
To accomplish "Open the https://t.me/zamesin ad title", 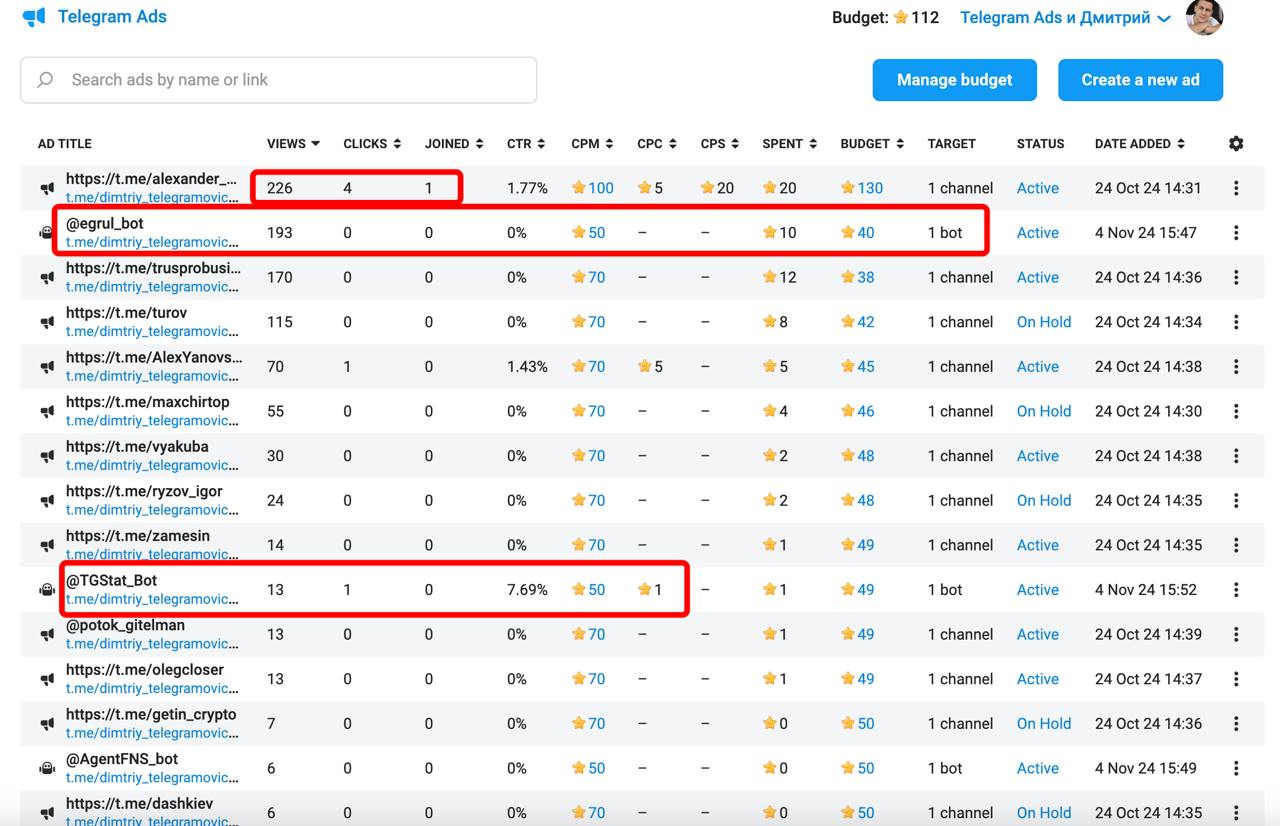I will coord(138,536).
